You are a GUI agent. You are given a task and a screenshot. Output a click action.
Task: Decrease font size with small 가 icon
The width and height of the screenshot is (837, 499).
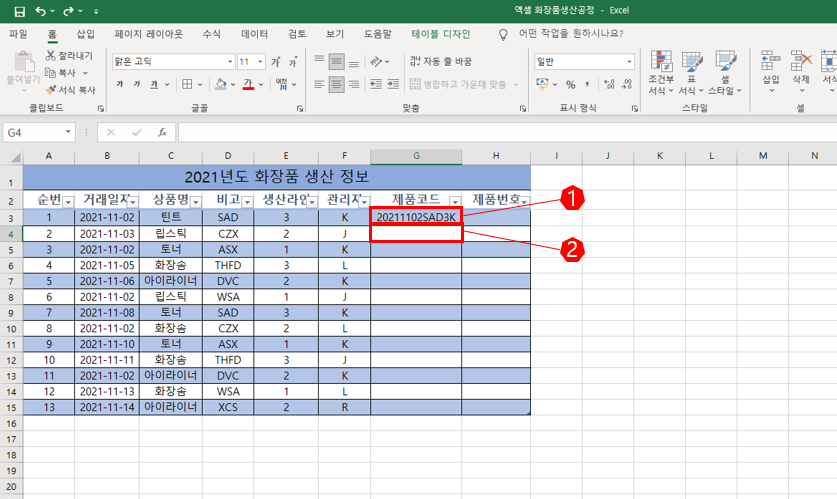pyautogui.click(x=293, y=62)
